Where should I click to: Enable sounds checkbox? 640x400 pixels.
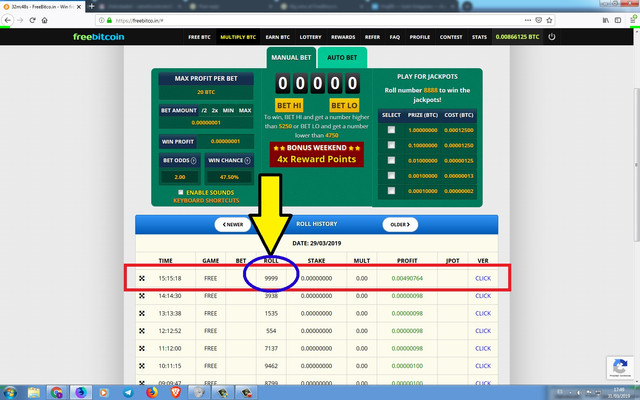click(x=180, y=192)
